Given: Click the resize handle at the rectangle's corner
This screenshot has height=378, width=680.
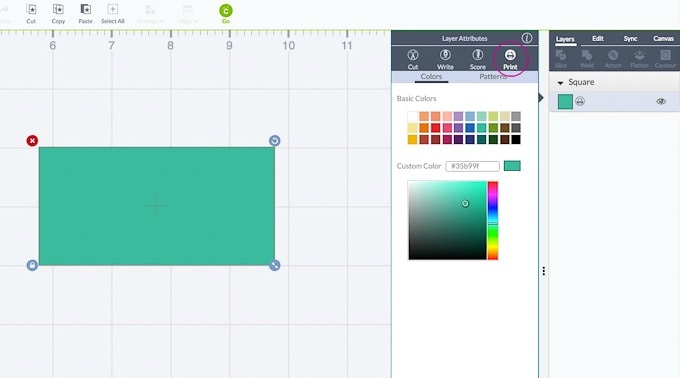Looking at the screenshot, I should [274, 265].
